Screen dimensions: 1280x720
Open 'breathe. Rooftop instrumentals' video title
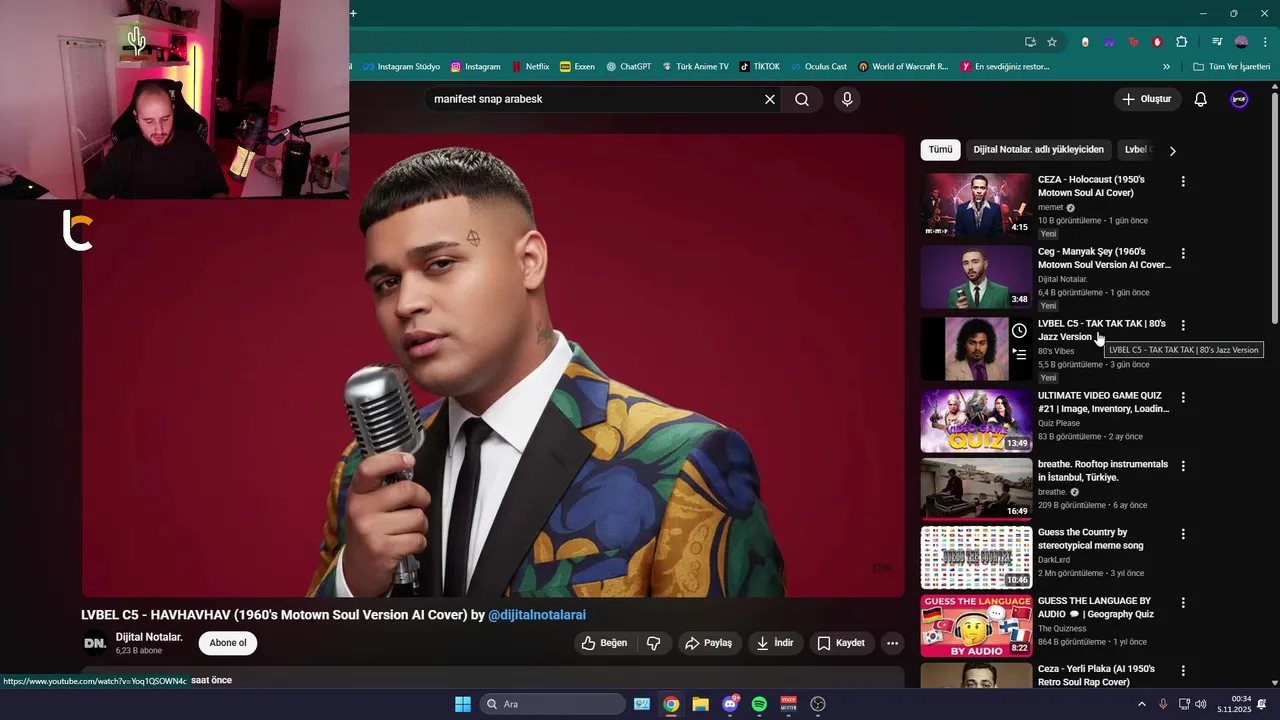1103,471
